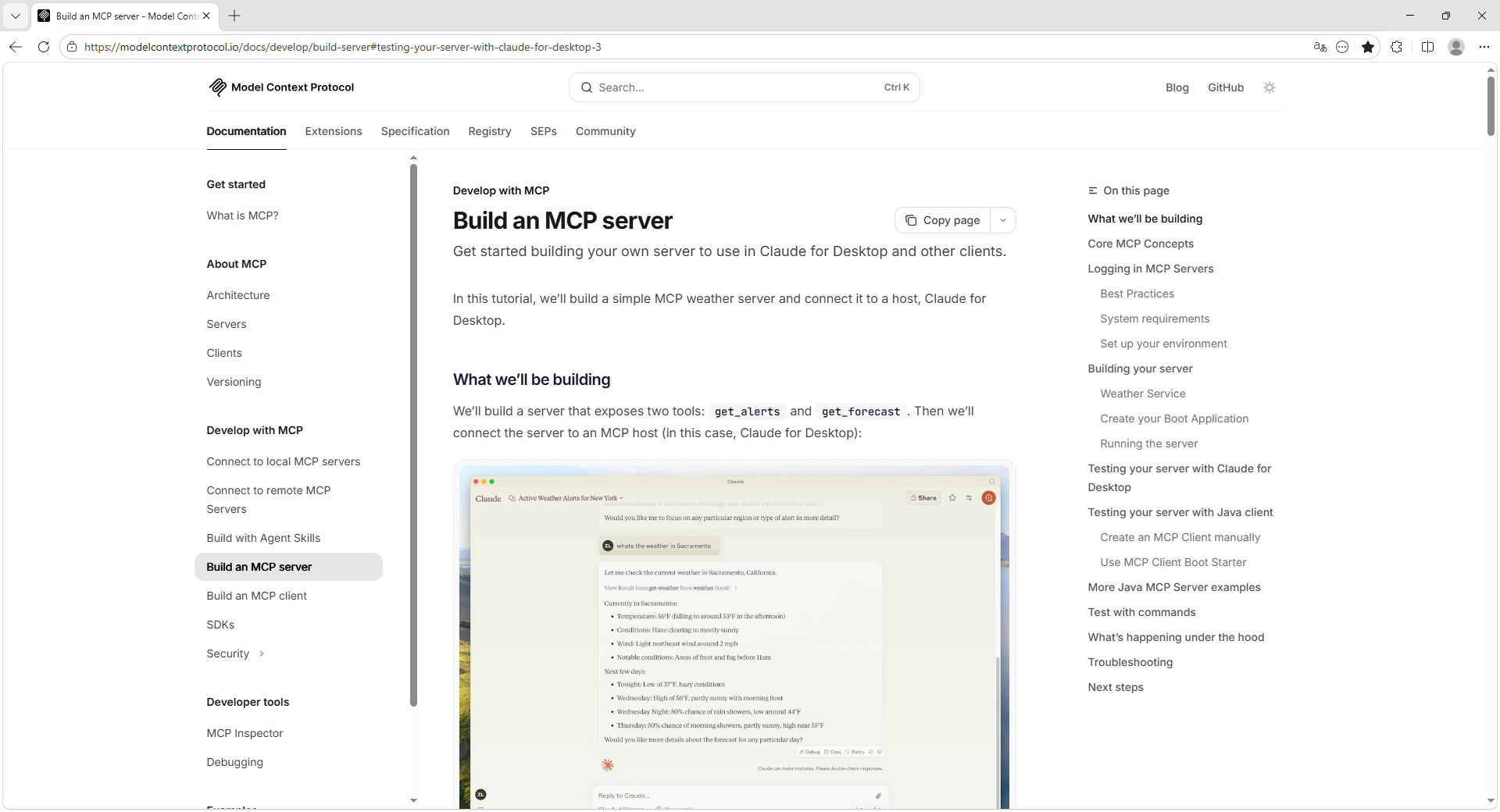This screenshot has height=812, width=1500.
Task: Click the Copy page button
Action: (x=942, y=220)
